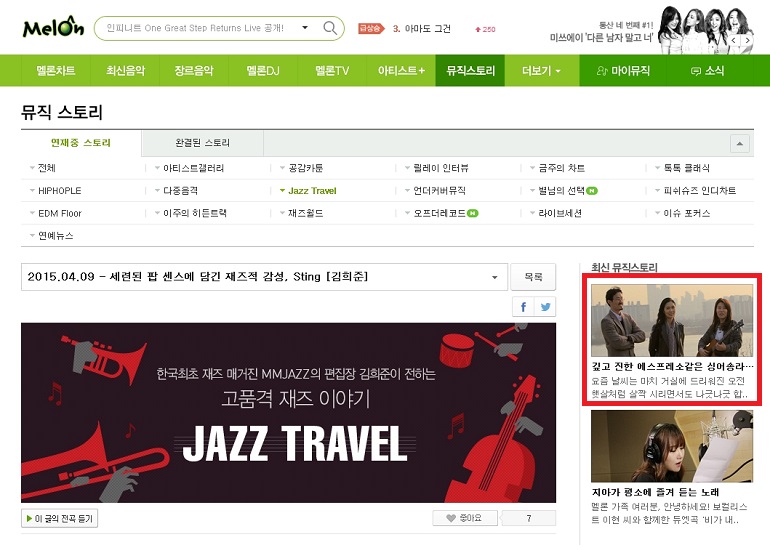Open 지아가 평소에 즐겨 듣는 노래 story

(x=655, y=492)
